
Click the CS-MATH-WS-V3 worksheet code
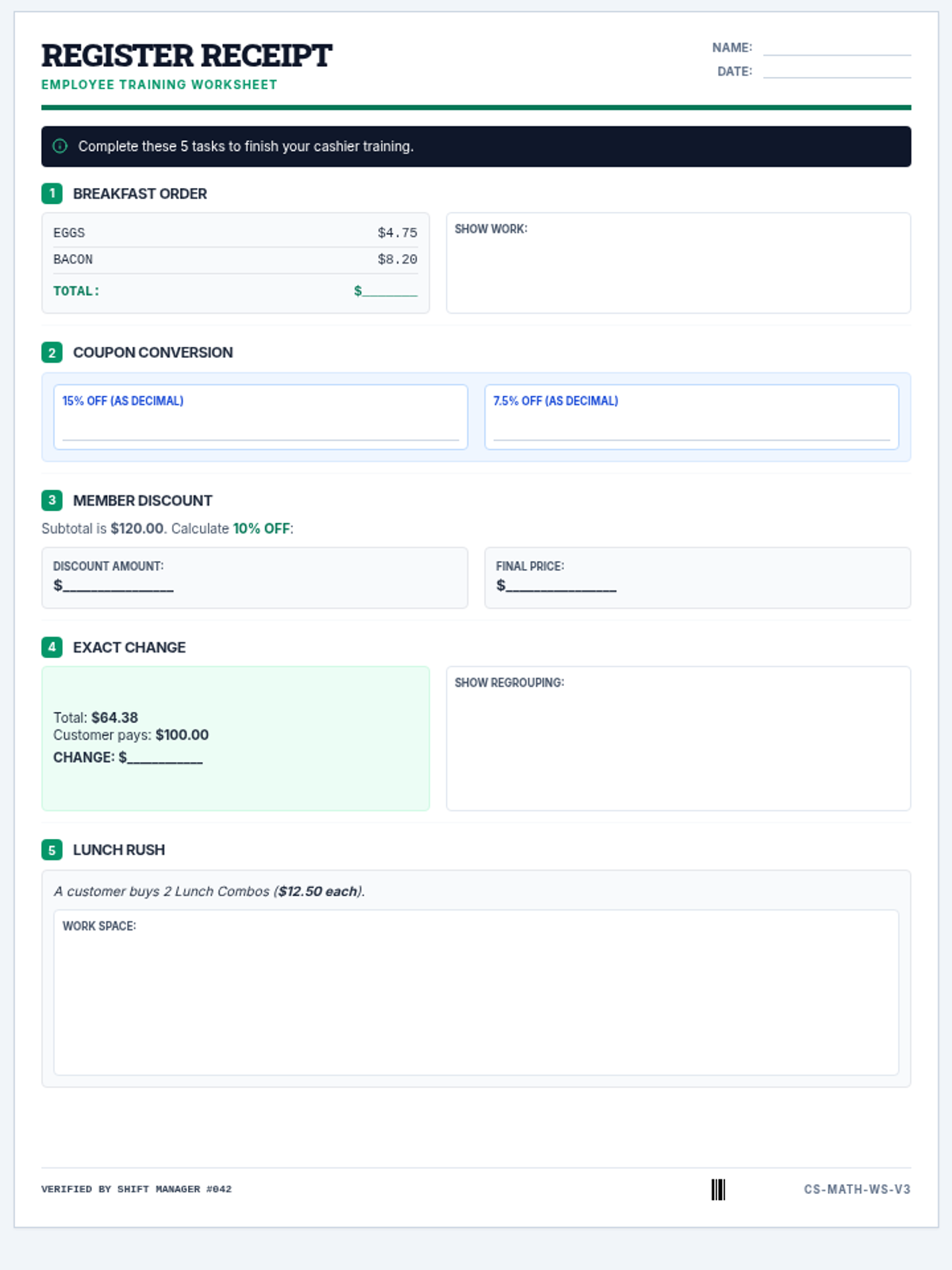click(857, 1189)
